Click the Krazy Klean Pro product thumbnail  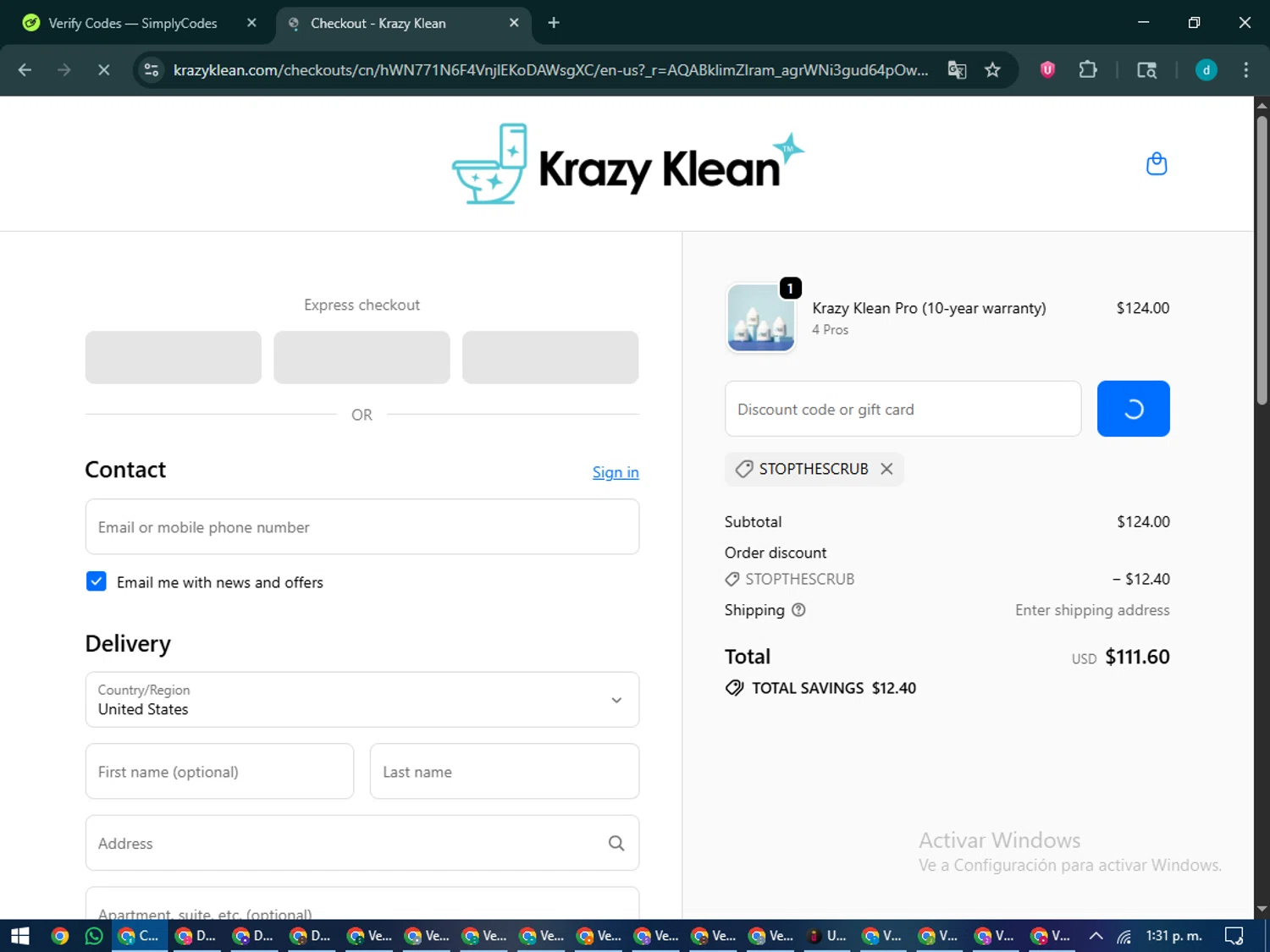click(x=761, y=317)
